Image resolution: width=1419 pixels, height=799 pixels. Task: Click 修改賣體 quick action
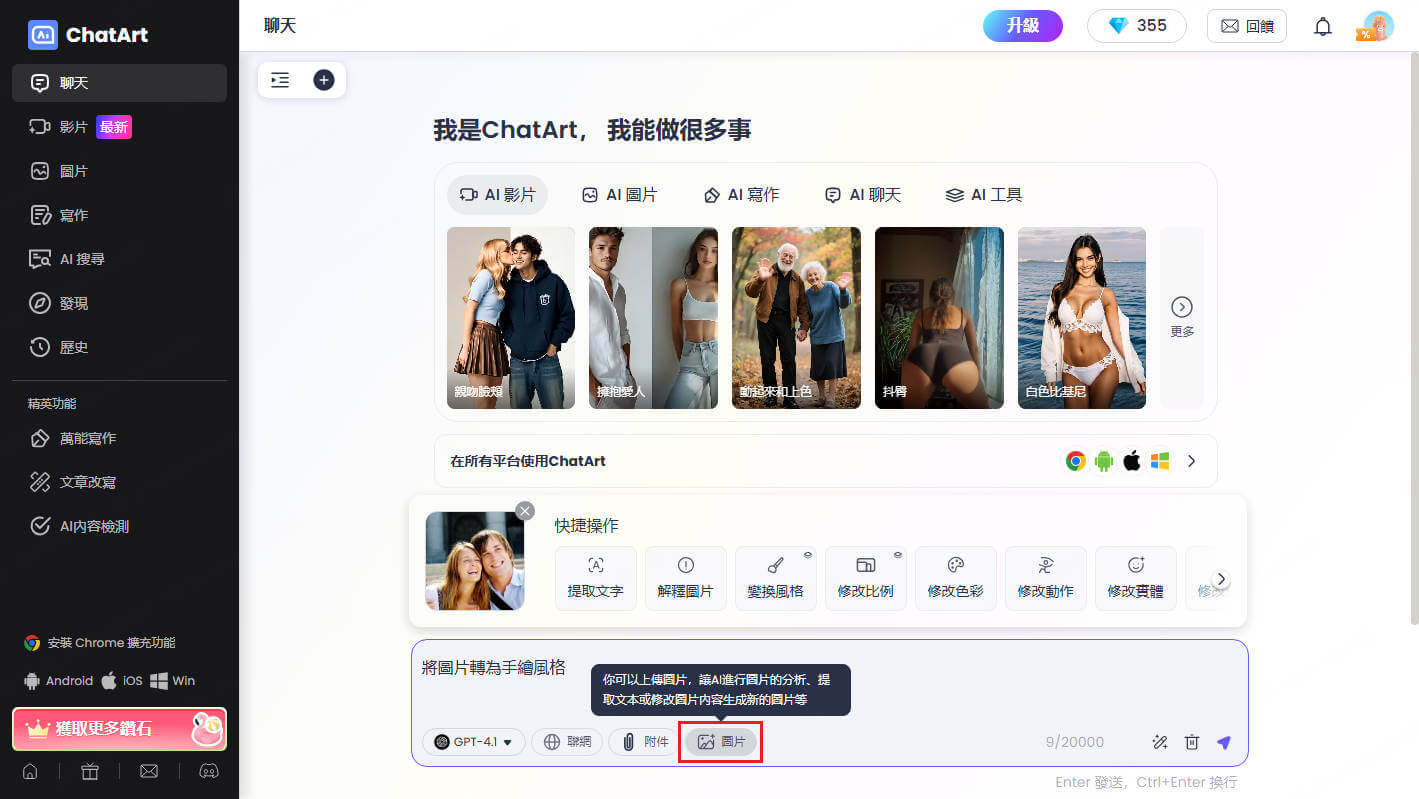tap(1136, 579)
